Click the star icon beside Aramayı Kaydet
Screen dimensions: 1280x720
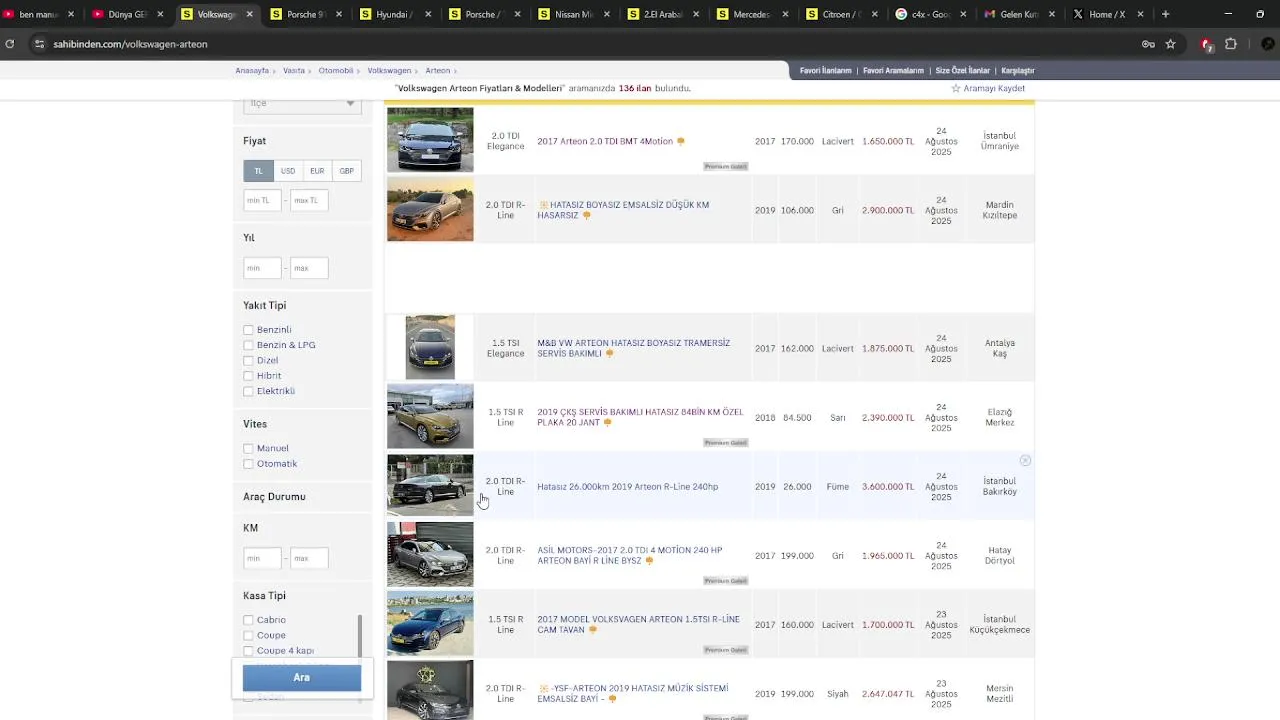pyautogui.click(x=956, y=88)
